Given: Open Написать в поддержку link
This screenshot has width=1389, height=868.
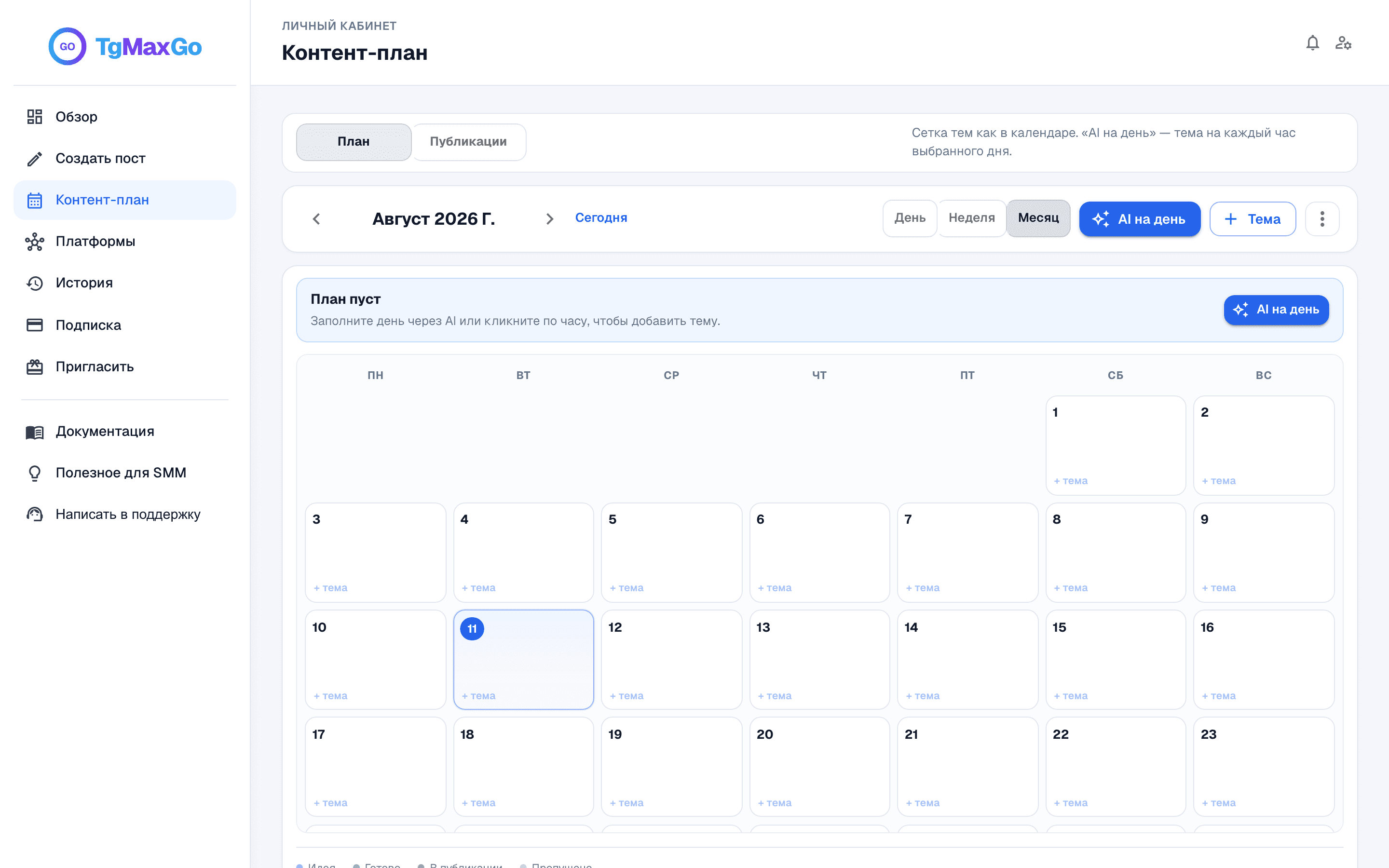Looking at the screenshot, I should [x=124, y=515].
